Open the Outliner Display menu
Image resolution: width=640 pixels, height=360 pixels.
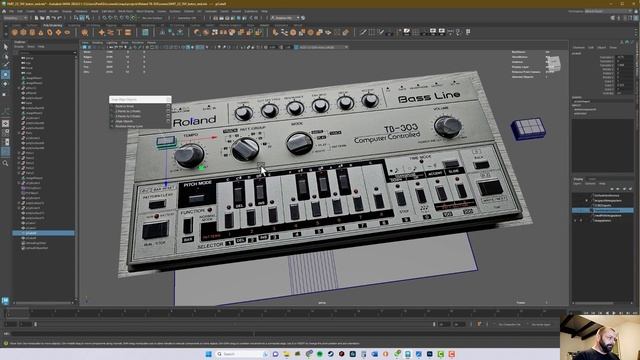coord(19,47)
